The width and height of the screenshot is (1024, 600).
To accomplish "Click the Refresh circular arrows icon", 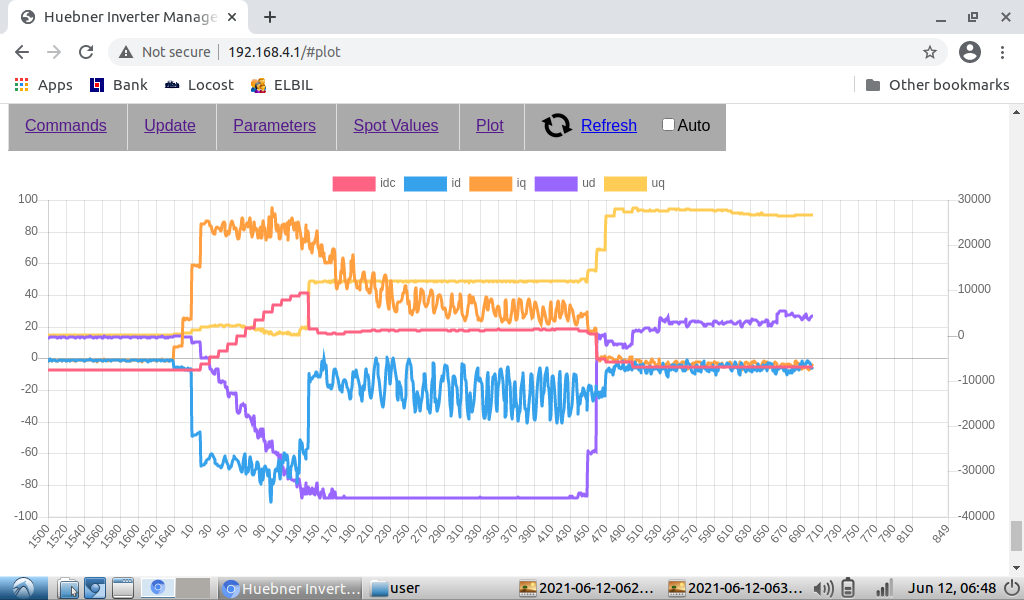I will [557, 125].
